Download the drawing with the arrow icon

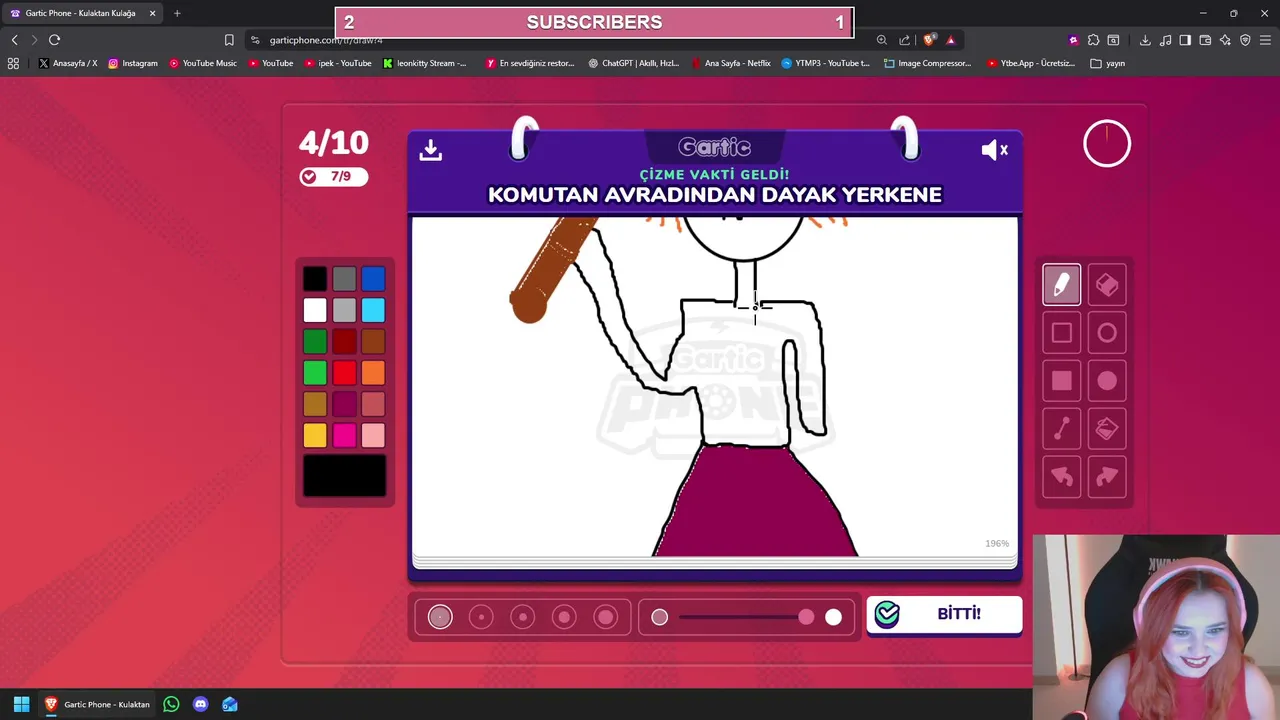tap(431, 150)
